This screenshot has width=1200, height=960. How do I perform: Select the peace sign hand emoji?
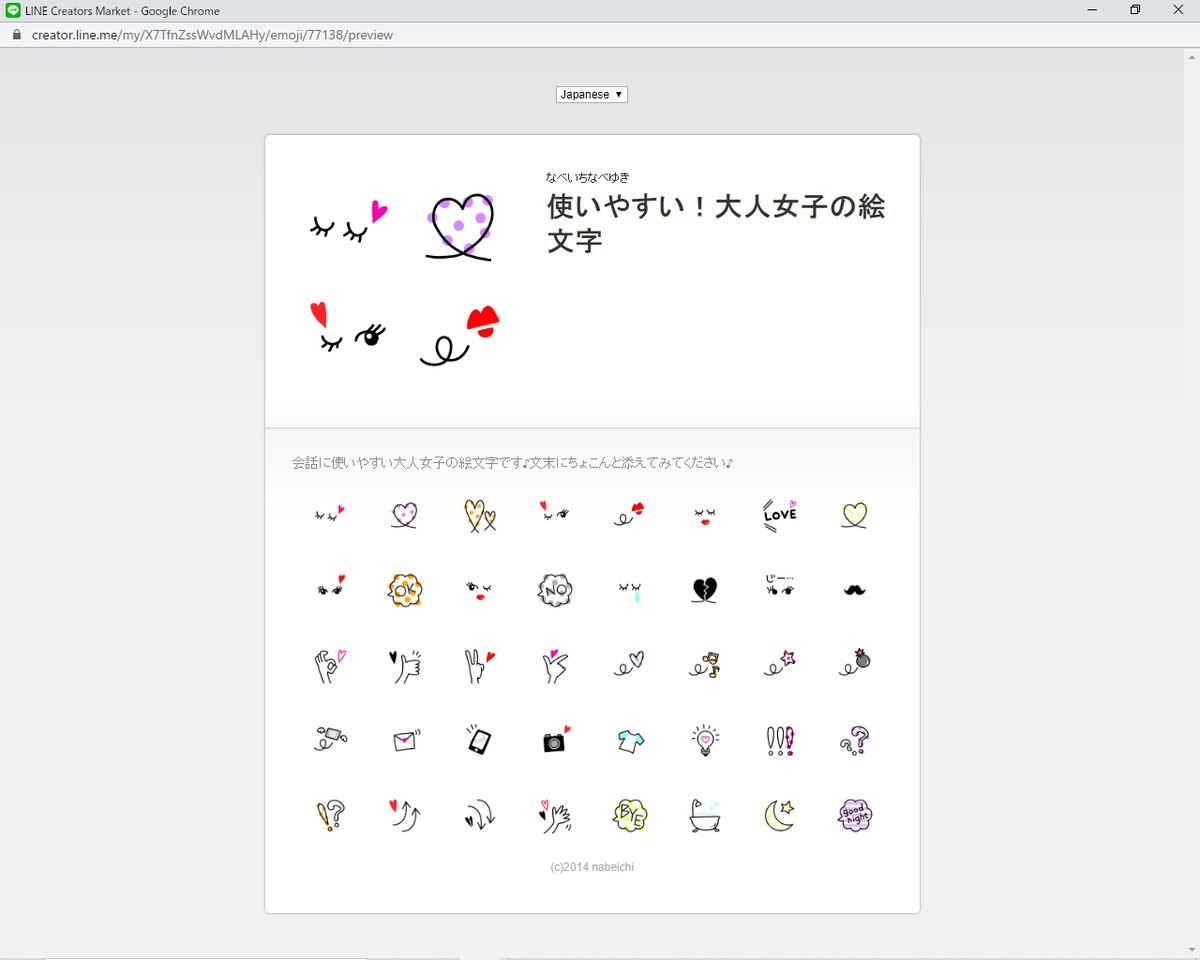click(480, 665)
